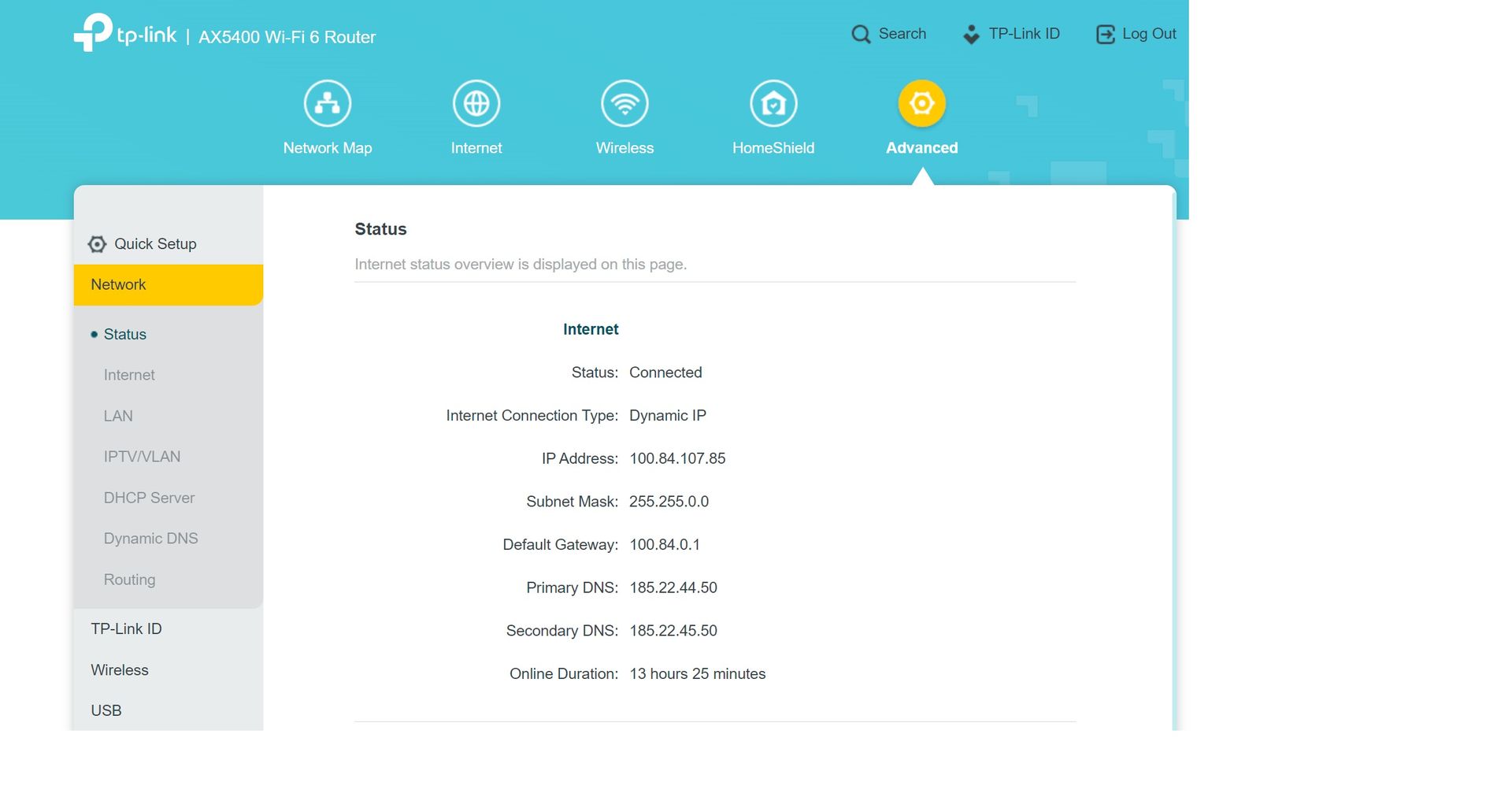The image size is (1512, 797).
Task: Open Quick Setup in sidebar
Action: click(x=155, y=244)
